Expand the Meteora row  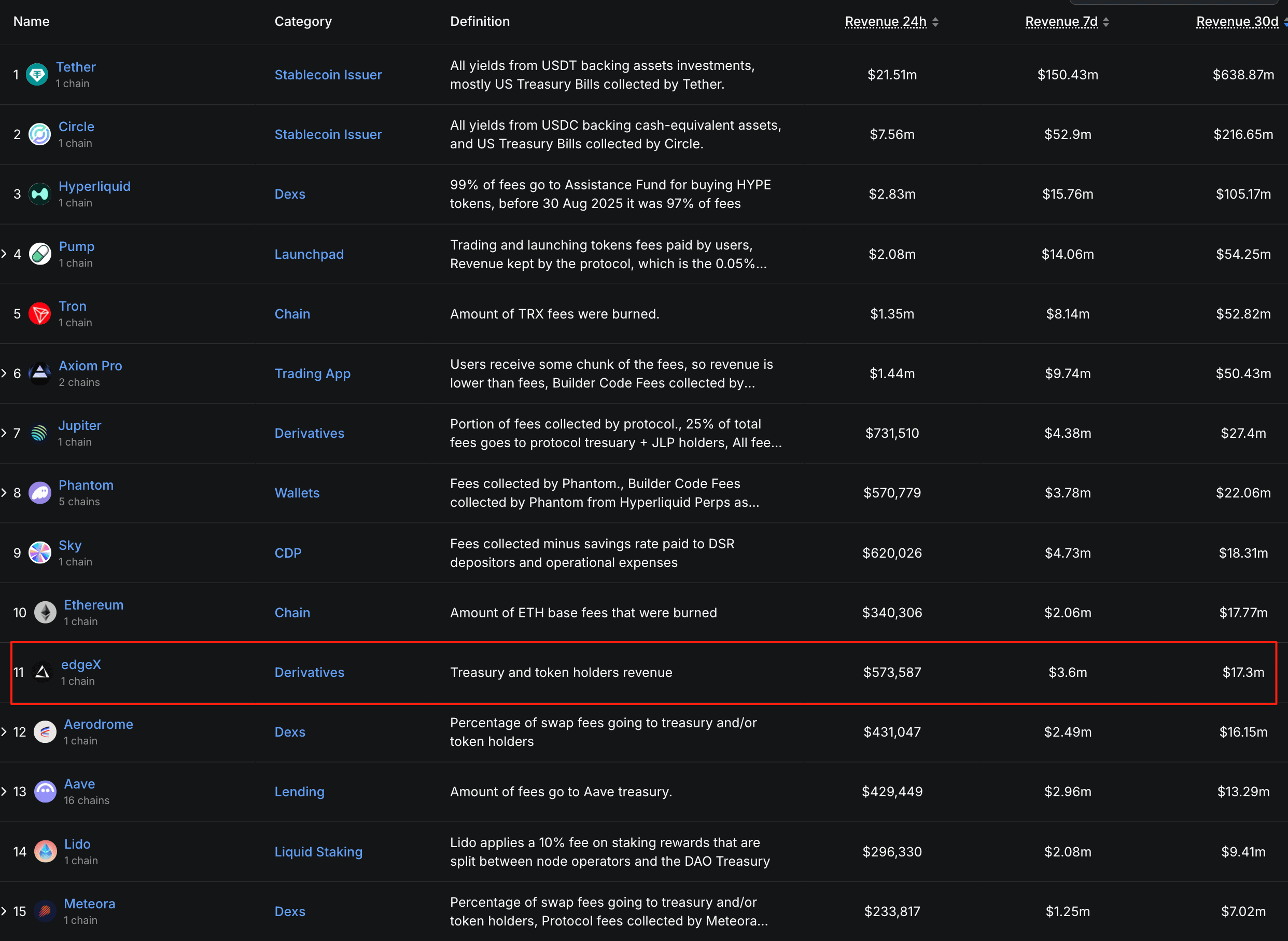5,911
